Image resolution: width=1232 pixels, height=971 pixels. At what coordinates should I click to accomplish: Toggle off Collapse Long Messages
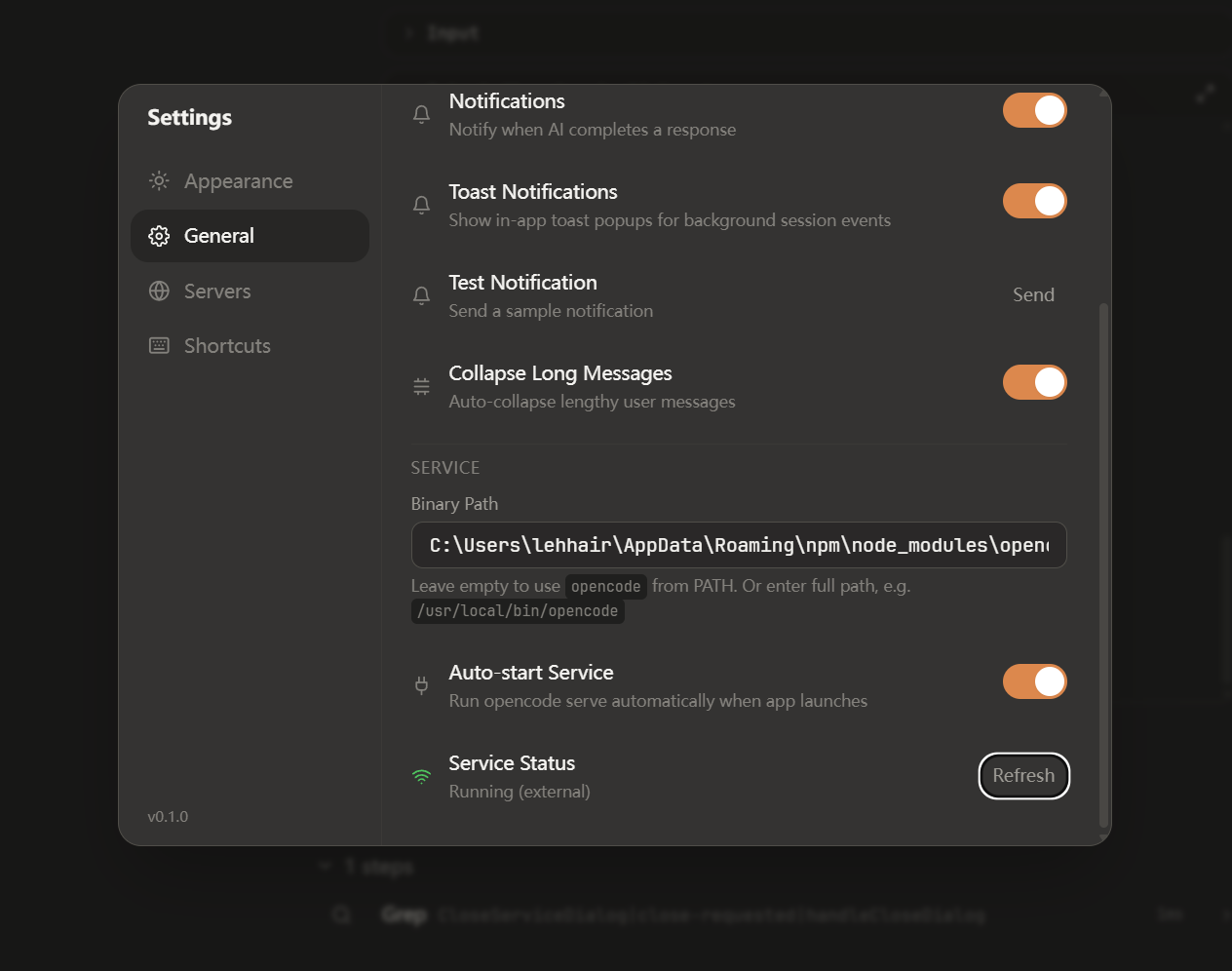point(1035,382)
